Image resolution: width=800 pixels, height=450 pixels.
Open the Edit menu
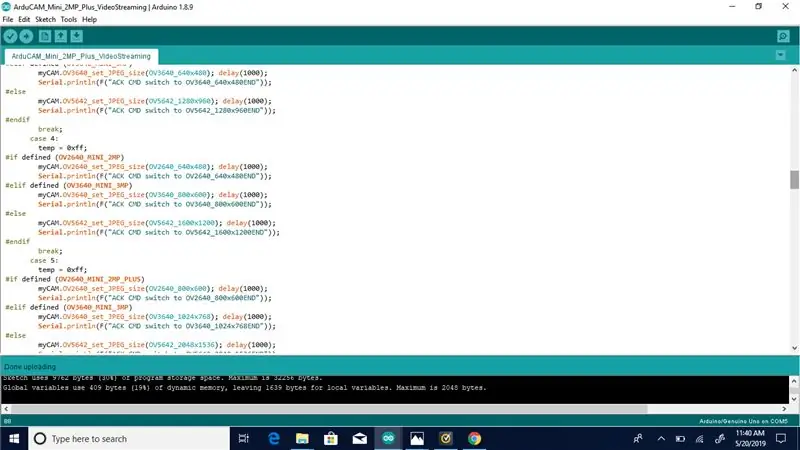coord(24,19)
